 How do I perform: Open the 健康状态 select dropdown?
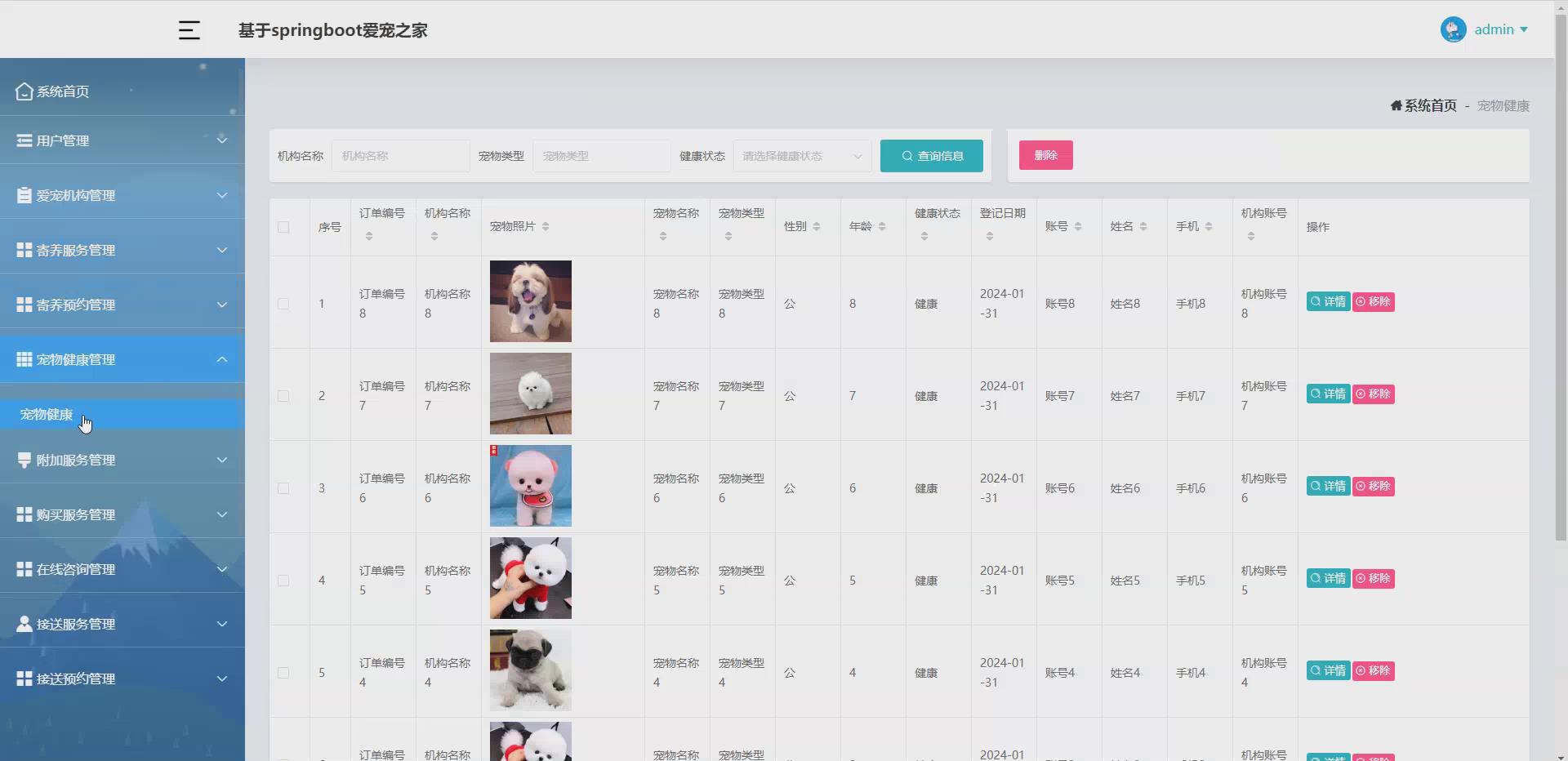[802, 156]
